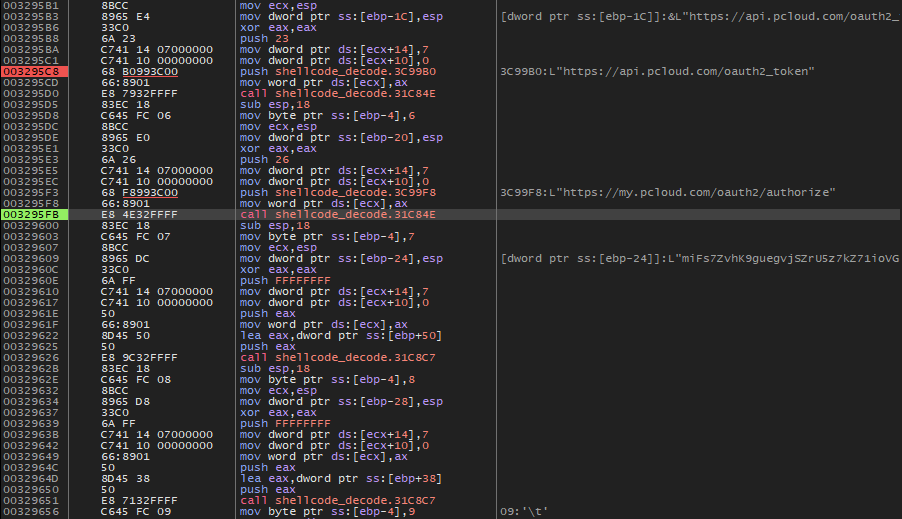Select address 003295E1 xor eax,eax row
The width and height of the screenshot is (902, 519).
coord(30,148)
